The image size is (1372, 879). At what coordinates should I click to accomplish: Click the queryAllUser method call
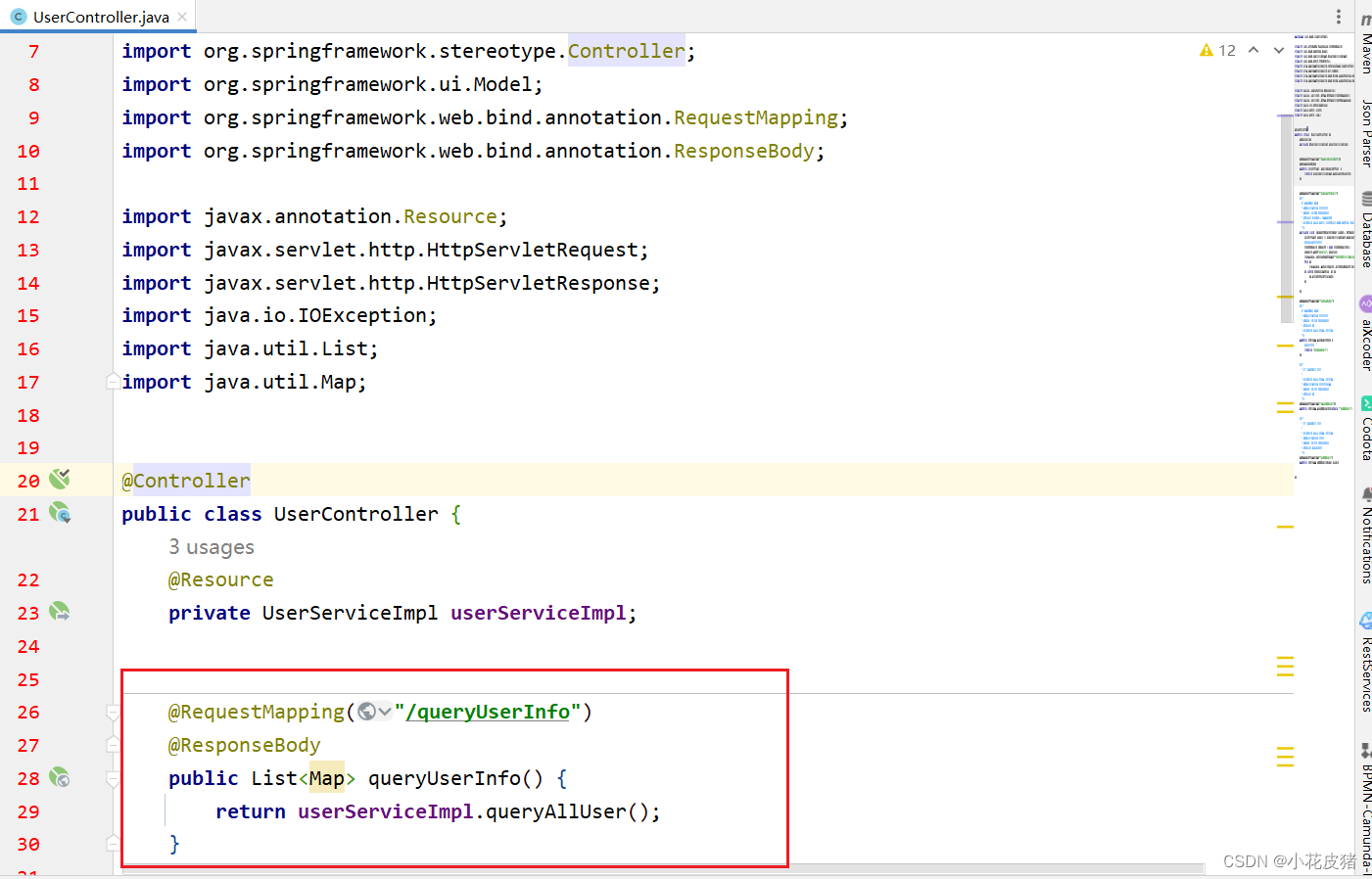[556, 811]
